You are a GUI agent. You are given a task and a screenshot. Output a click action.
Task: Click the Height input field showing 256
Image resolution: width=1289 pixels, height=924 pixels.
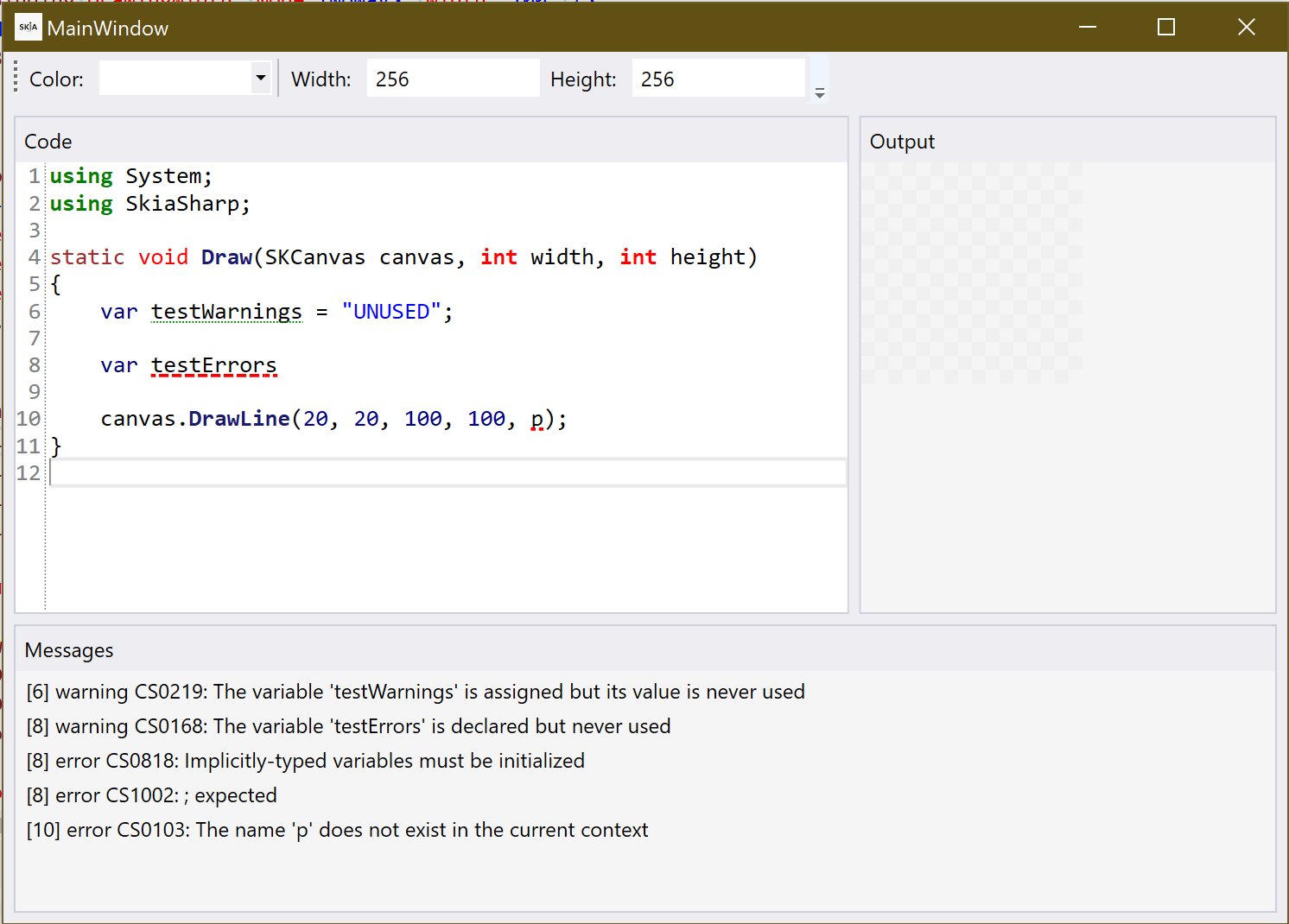click(x=718, y=79)
